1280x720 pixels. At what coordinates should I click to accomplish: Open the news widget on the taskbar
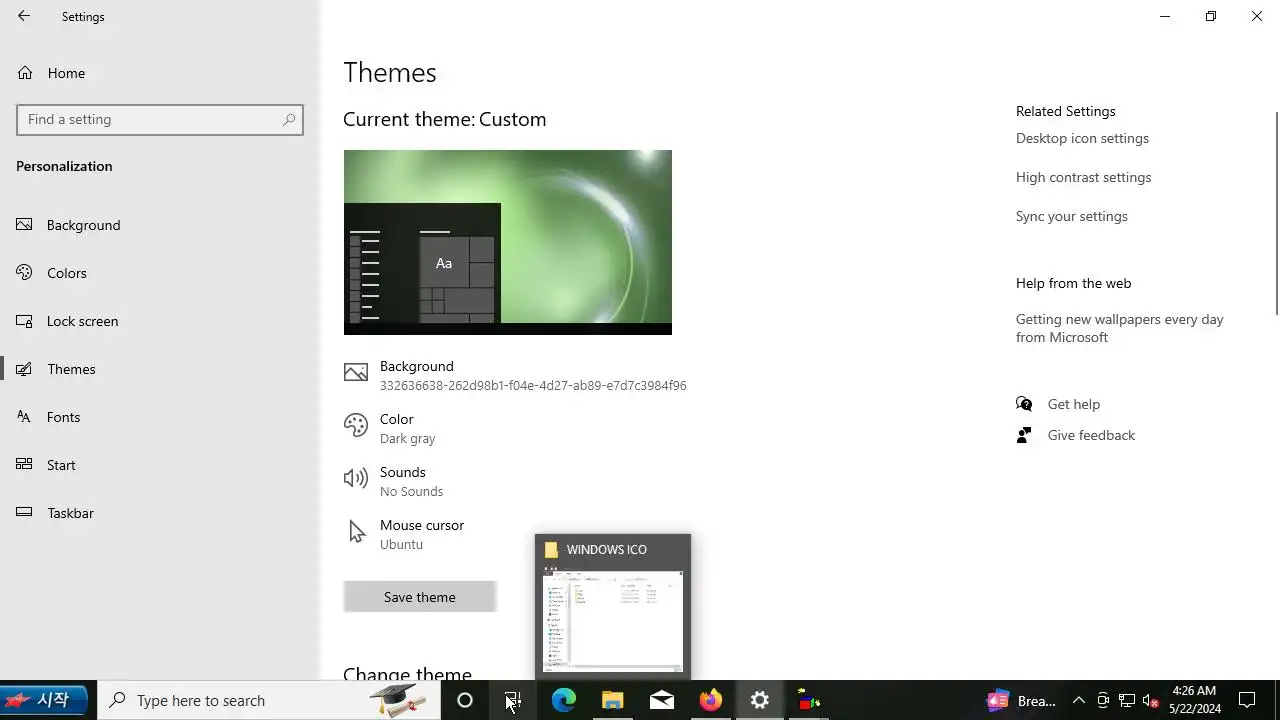1021,701
